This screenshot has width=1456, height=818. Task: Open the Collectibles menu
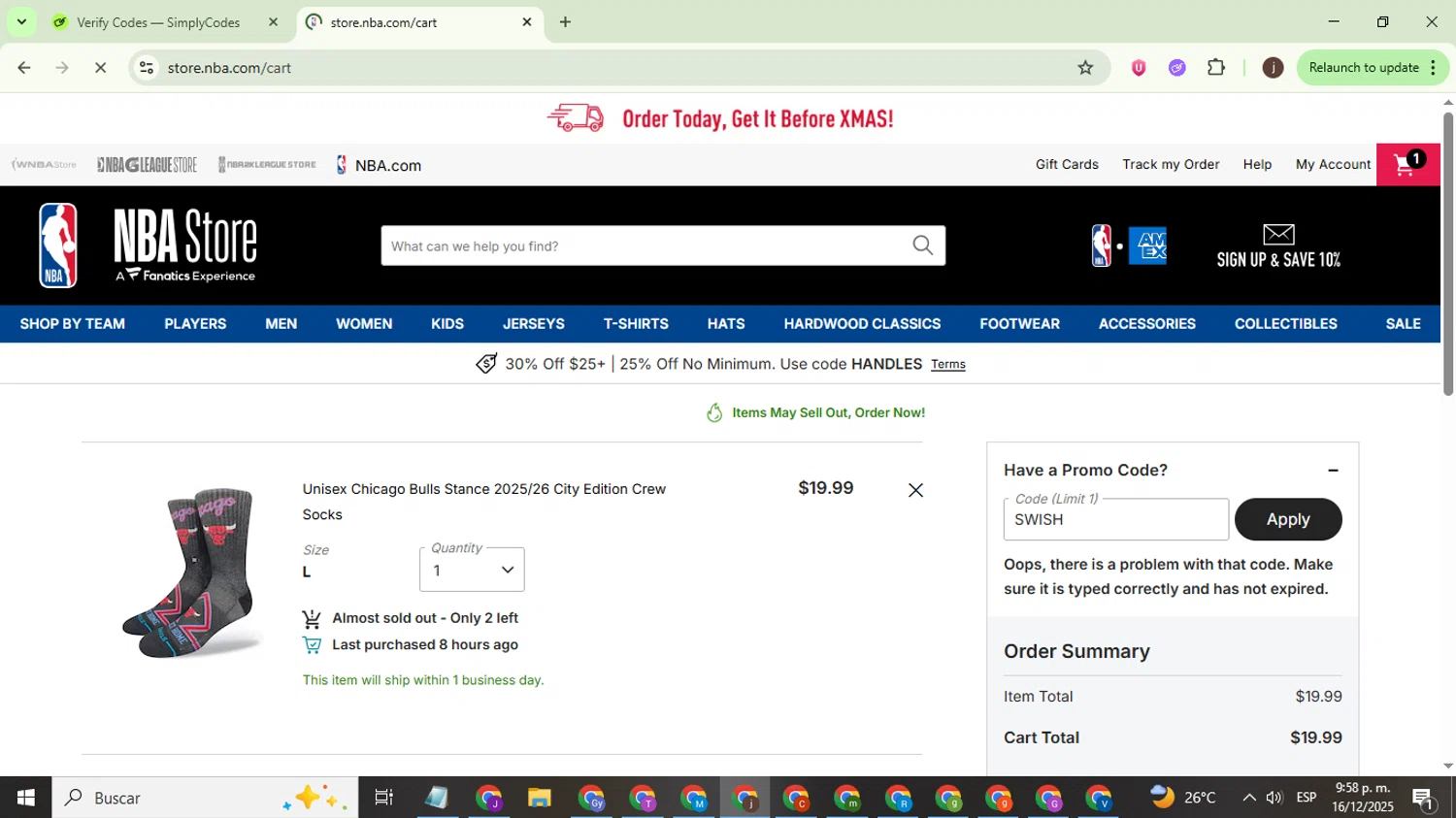(1285, 324)
